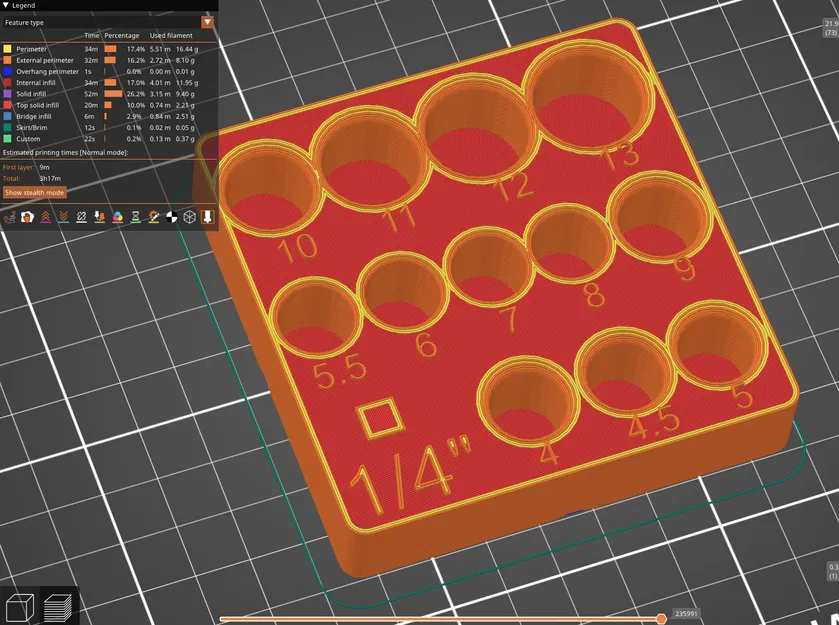Toggle Travel moves visibility icon

coord(10,217)
